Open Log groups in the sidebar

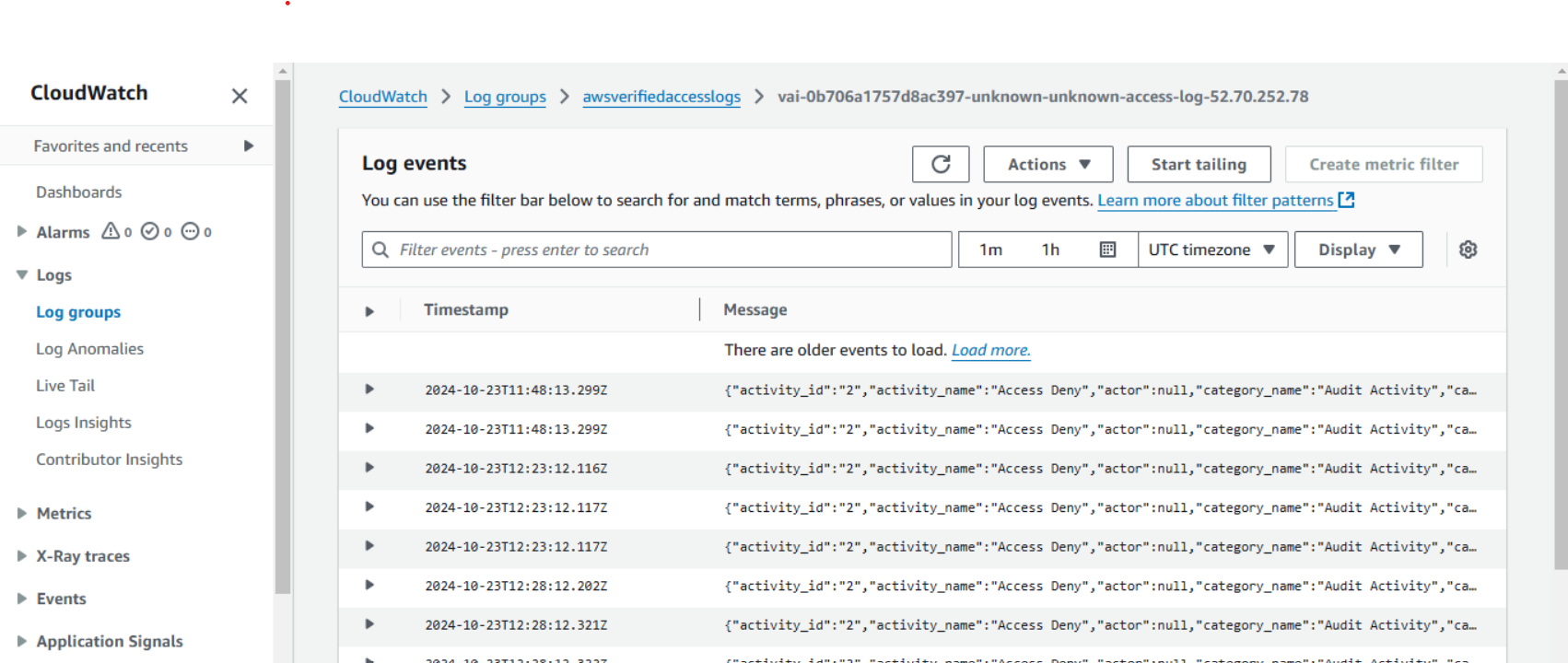click(78, 311)
